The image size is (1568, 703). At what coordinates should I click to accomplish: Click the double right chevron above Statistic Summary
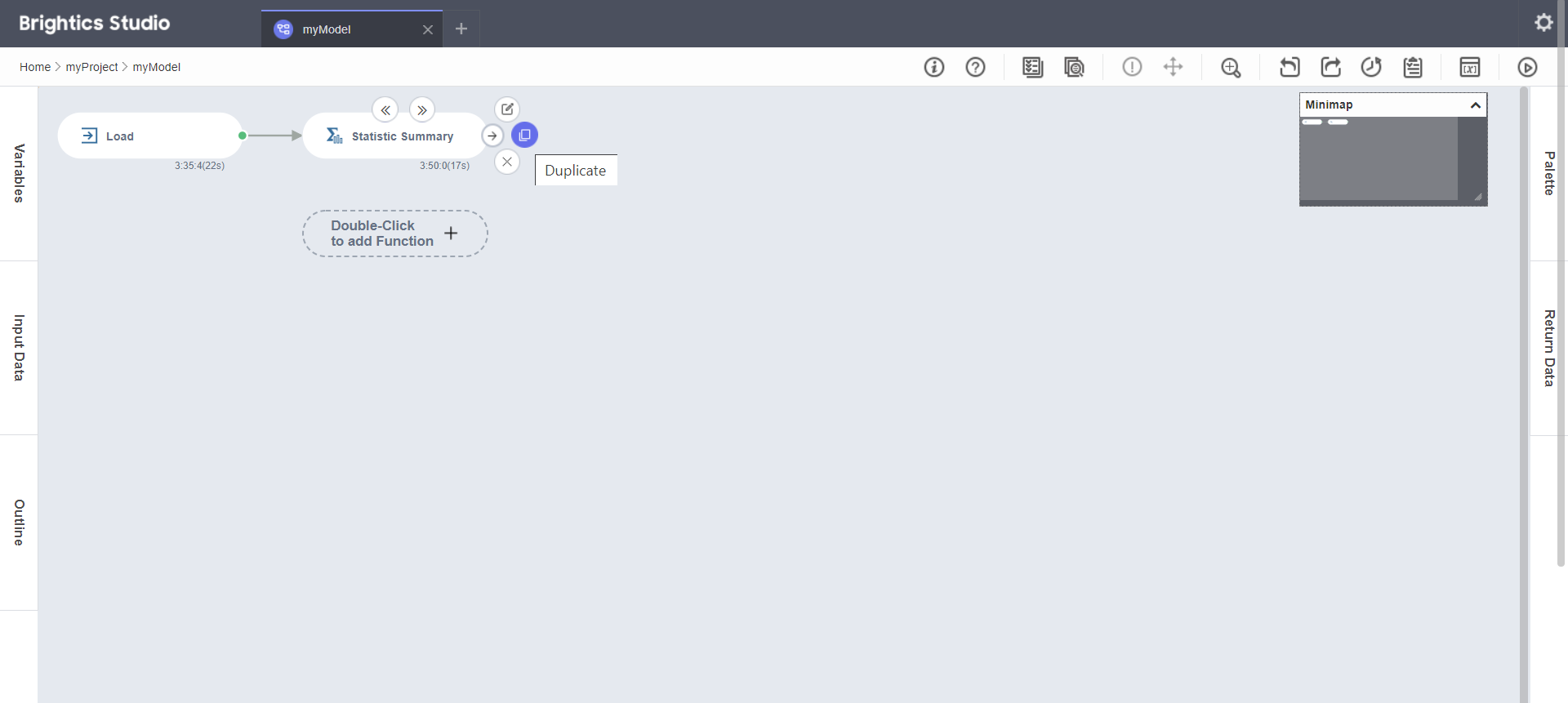coord(422,109)
